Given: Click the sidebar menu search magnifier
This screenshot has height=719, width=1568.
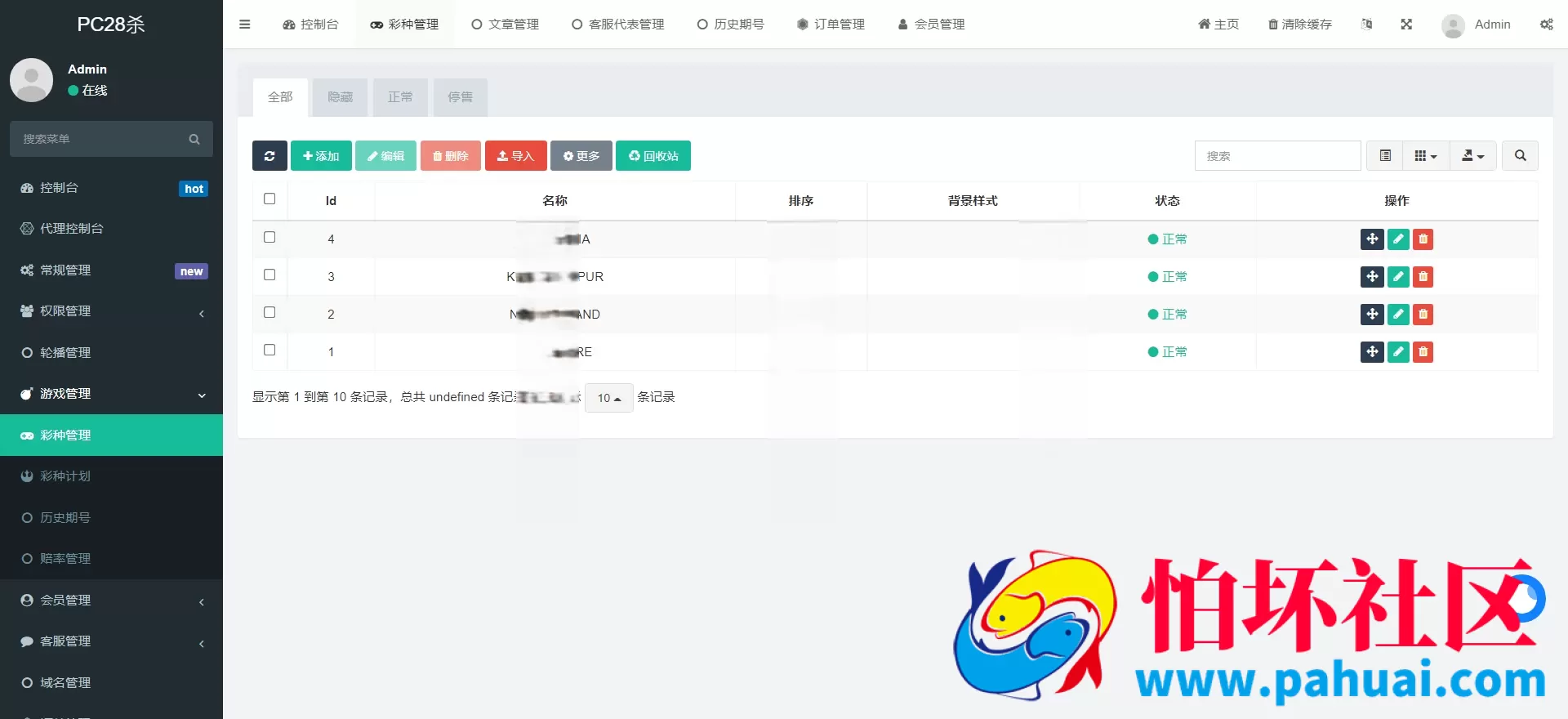Looking at the screenshot, I should (194, 139).
